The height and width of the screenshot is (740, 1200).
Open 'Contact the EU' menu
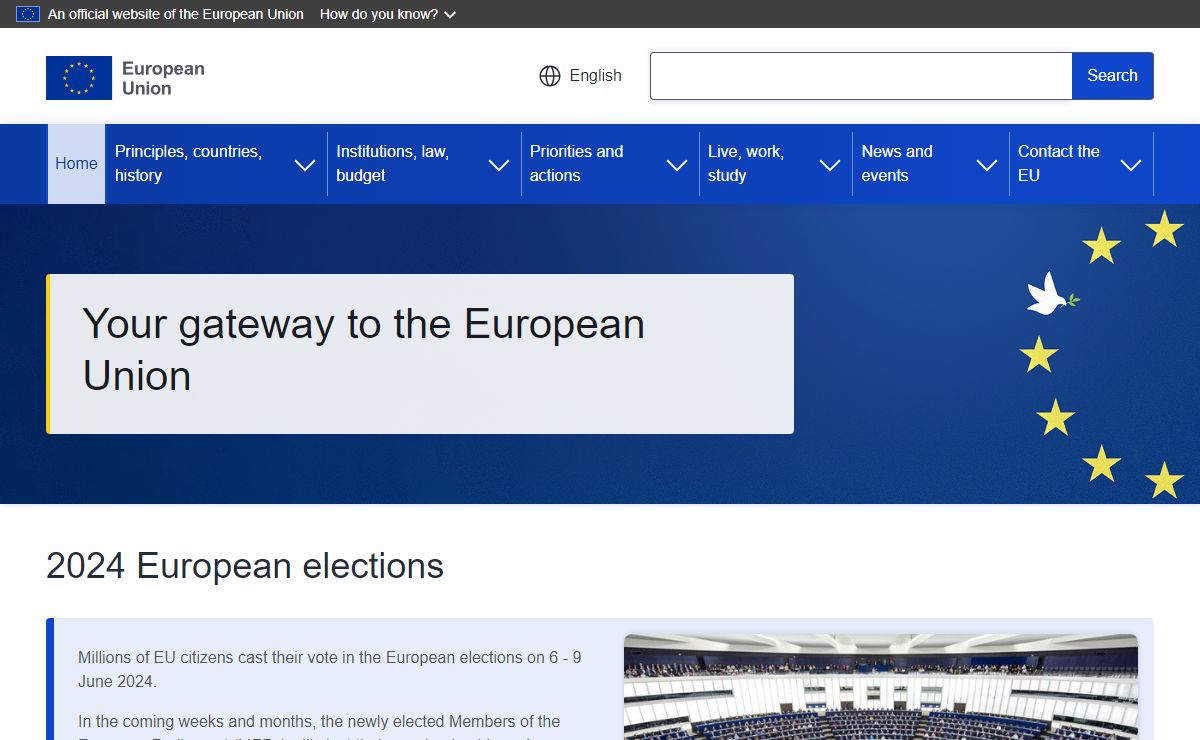point(1060,164)
